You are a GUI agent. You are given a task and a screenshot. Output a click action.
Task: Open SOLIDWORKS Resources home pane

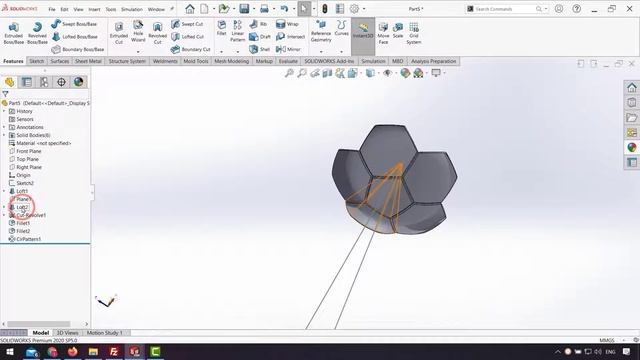631,87
